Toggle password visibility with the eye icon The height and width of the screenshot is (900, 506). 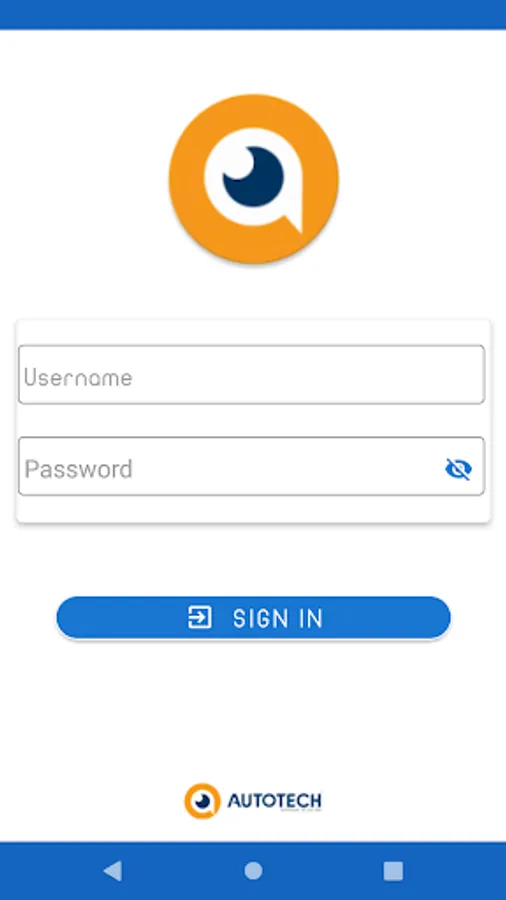coord(458,469)
